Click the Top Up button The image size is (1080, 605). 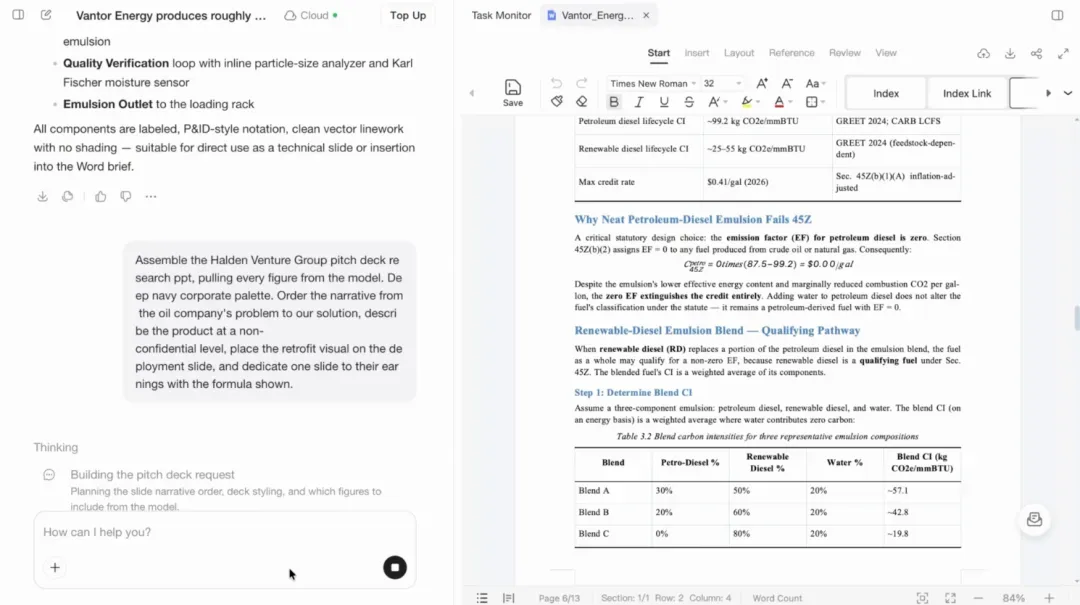coord(408,15)
